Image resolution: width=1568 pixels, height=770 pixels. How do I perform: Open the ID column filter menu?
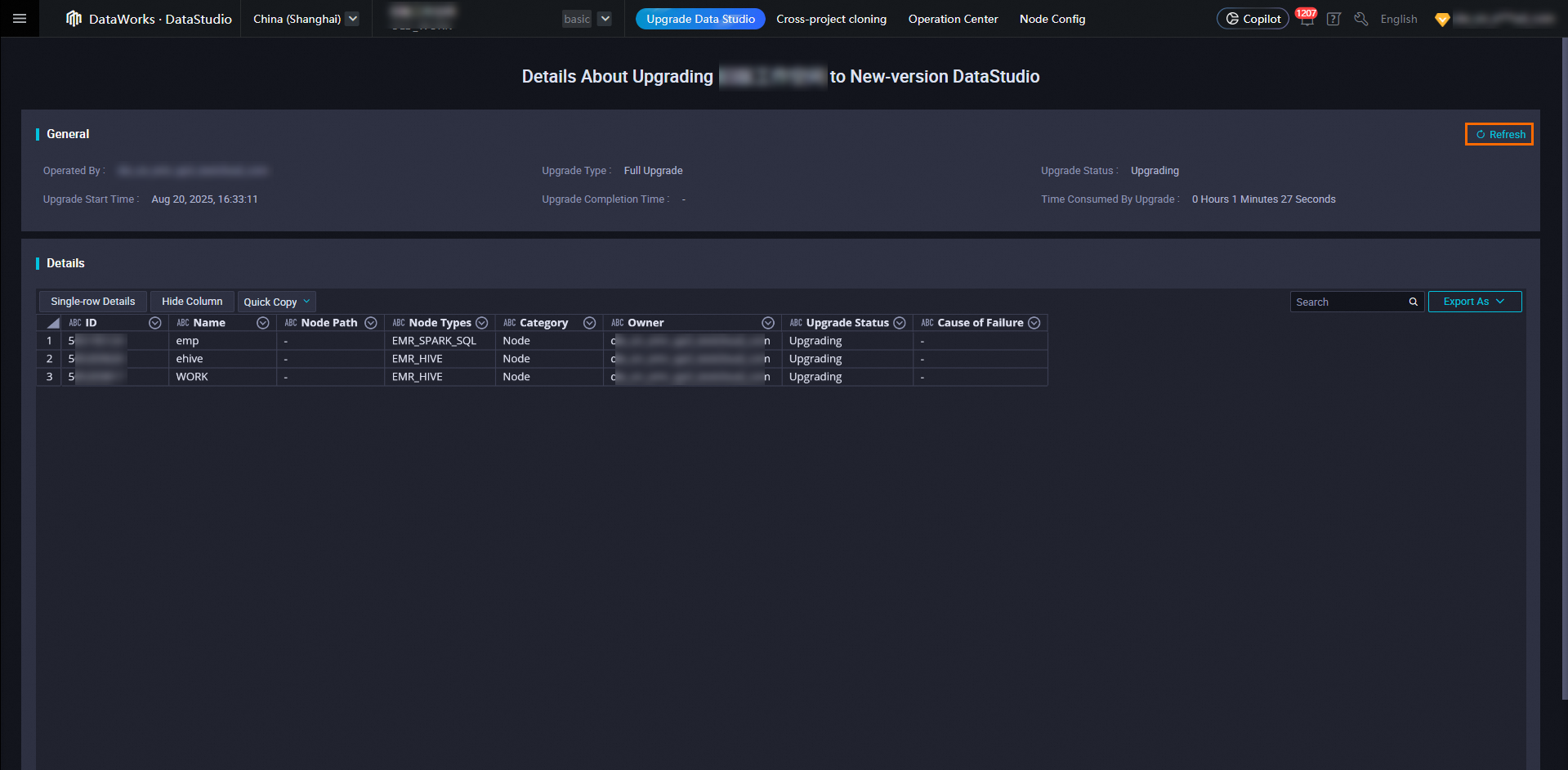click(154, 323)
